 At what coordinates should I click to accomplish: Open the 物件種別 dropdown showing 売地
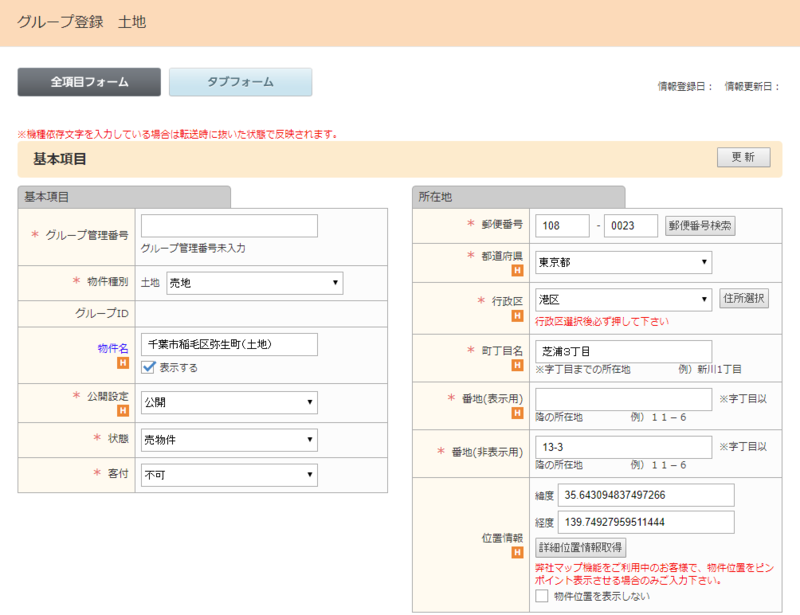click(x=255, y=283)
